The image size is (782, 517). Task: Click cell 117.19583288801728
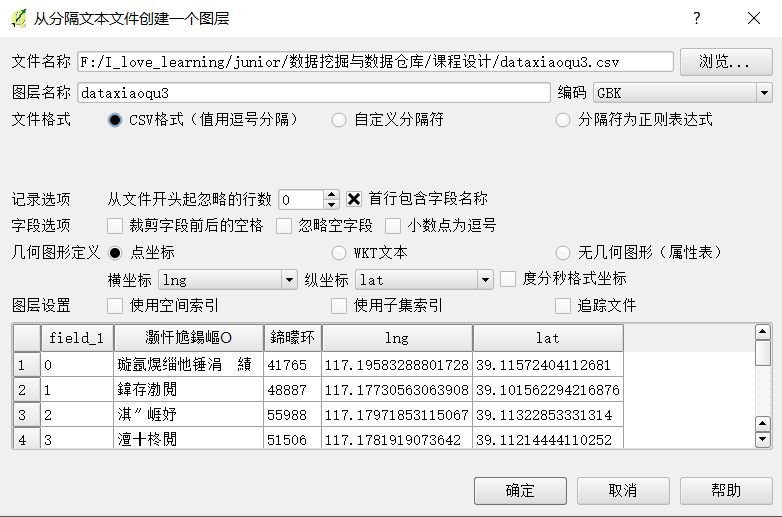(397, 365)
